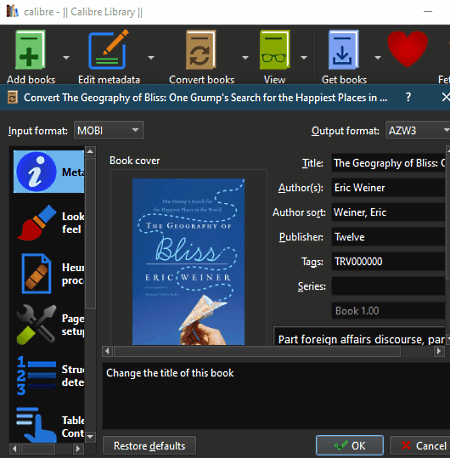
Task: Click the Tags field with TRV000000
Action: tap(388, 262)
